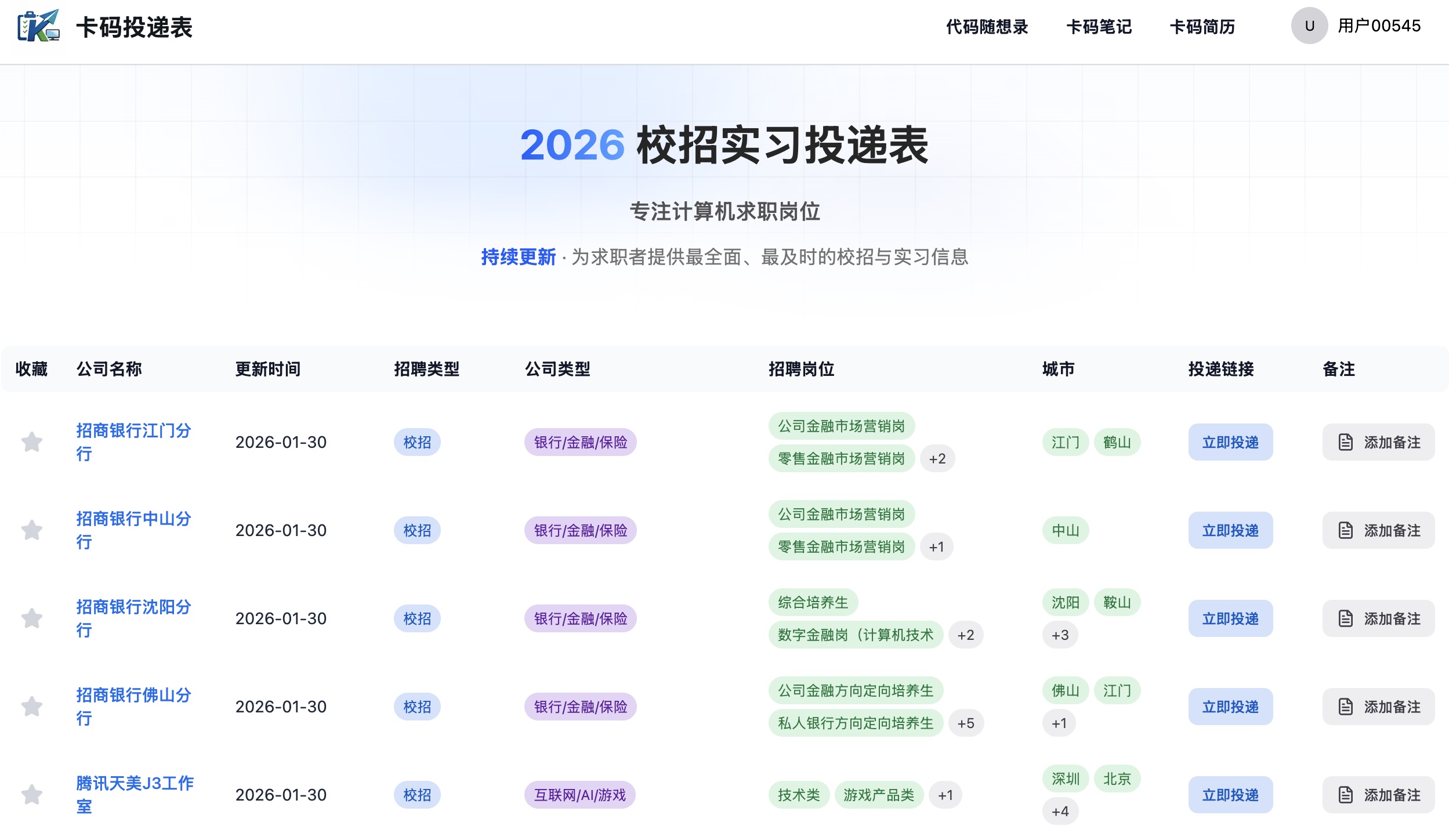Go to 卡码简历 page
The height and width of the screenshot is (840, 1449).
click(1202, 27)
